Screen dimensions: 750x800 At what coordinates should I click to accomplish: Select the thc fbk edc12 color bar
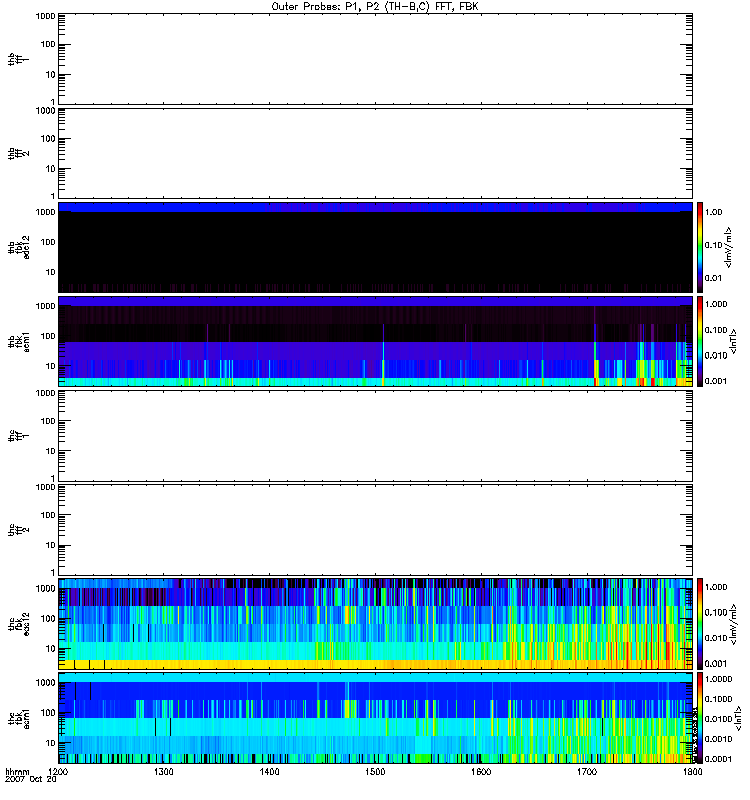[x=701, y=622]
